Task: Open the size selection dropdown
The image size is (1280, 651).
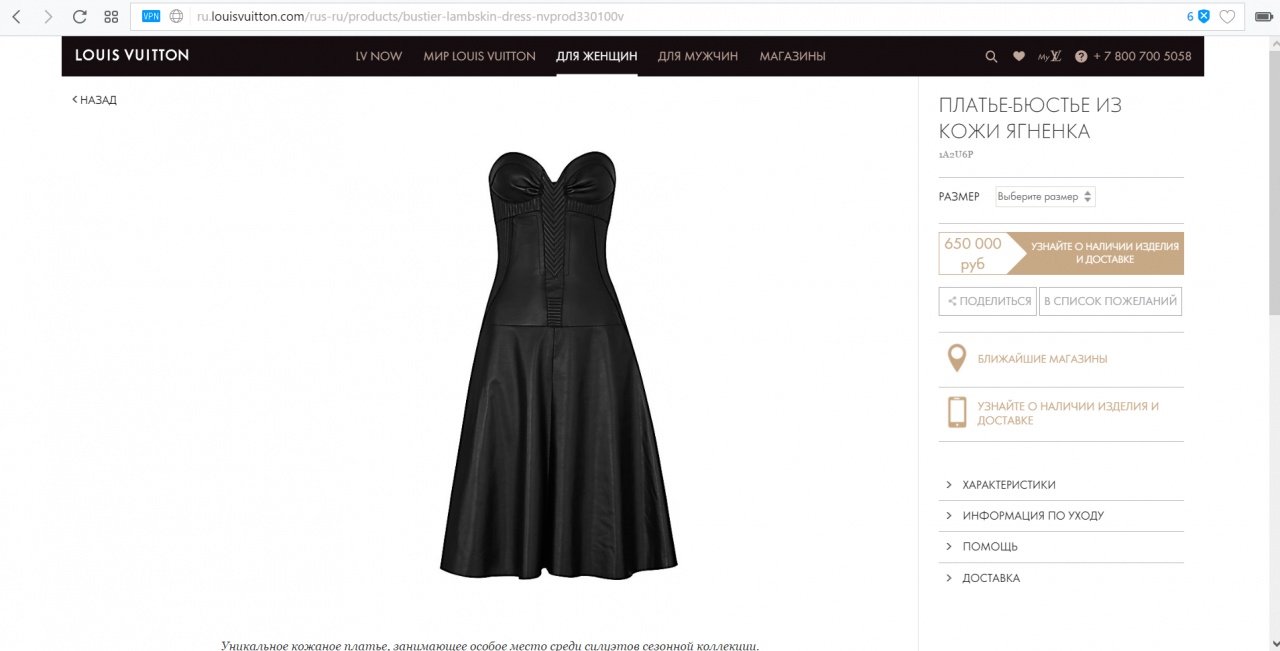Action: [1045, 197]
